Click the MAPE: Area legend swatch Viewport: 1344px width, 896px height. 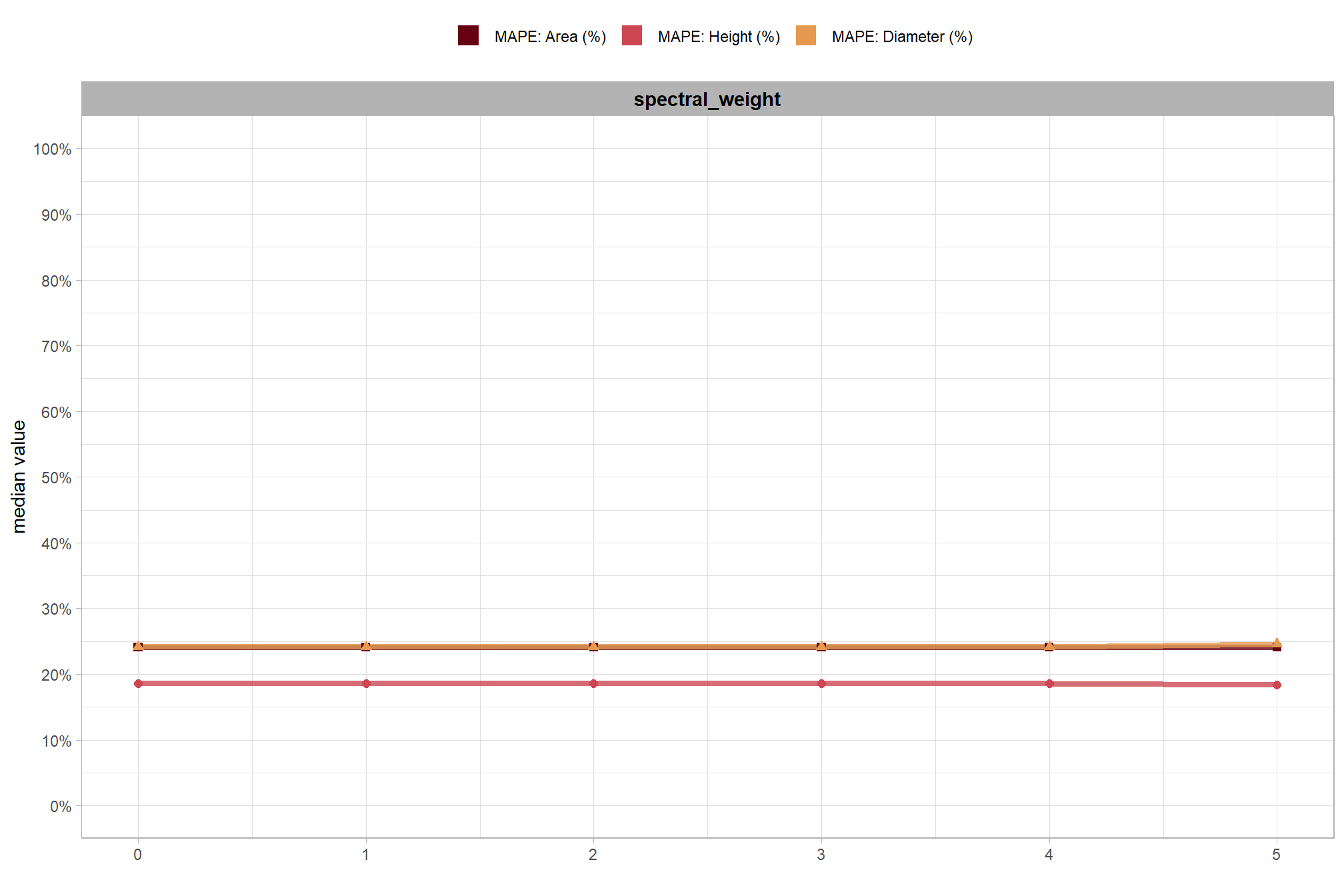(468, 35)
